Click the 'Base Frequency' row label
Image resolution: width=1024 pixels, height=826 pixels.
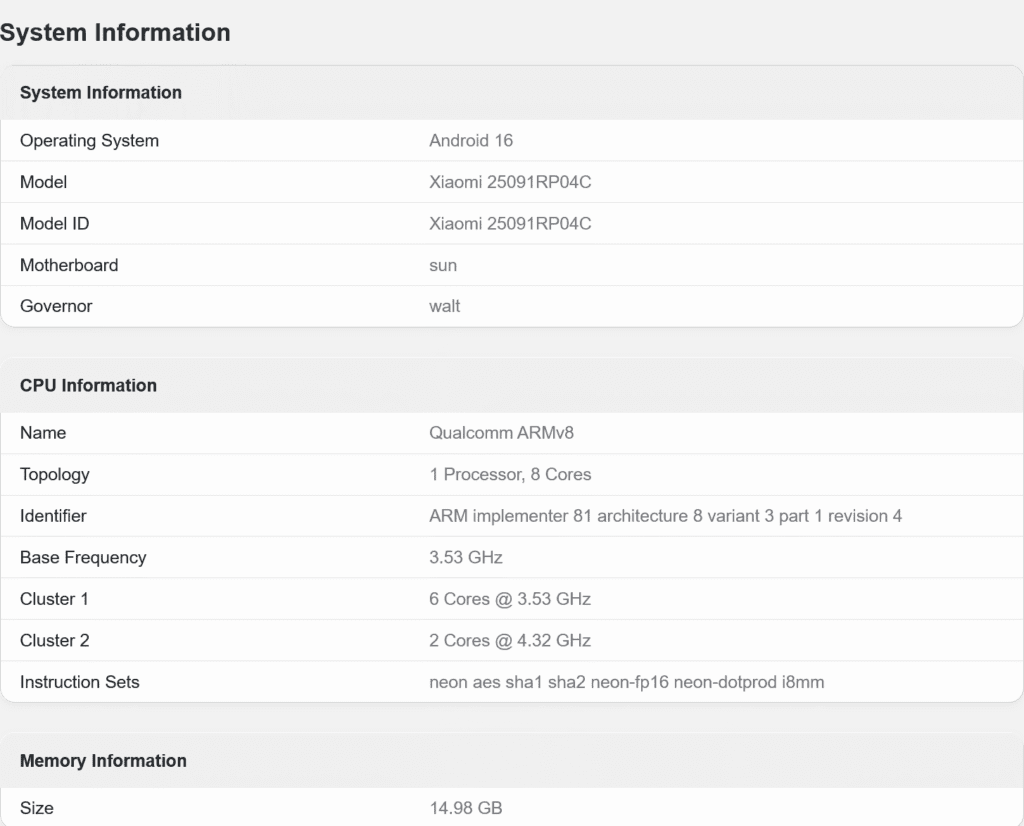(x=83, y=558)
